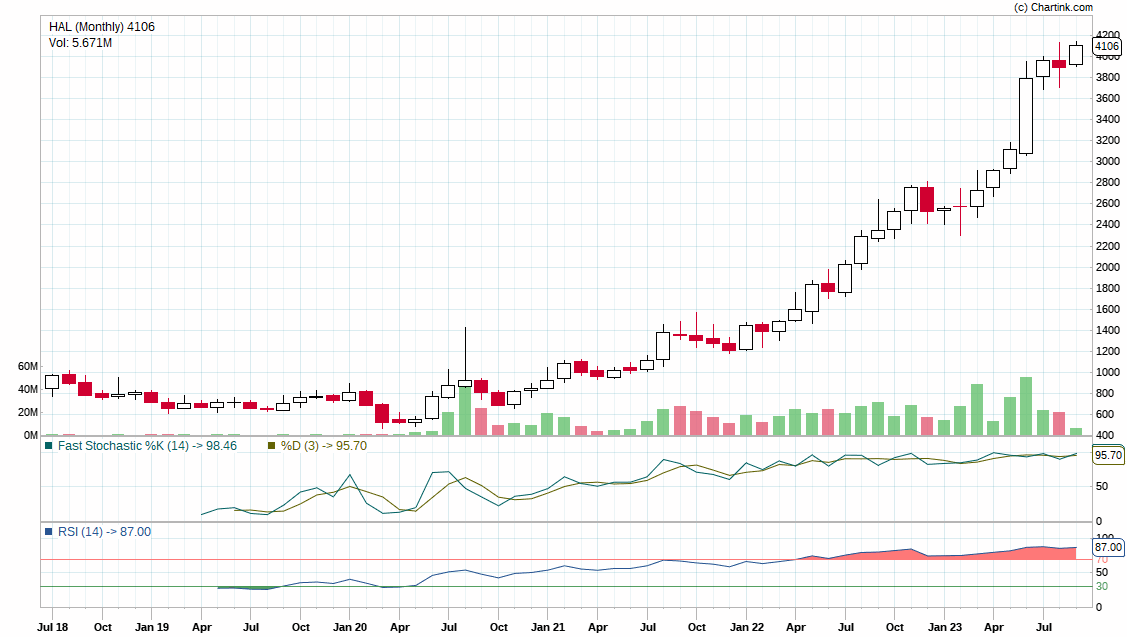Image resolution: width=1127 pixels, height=637 pixels.
Task: Click the 20M volume axis label
Action: click(28, 413)
